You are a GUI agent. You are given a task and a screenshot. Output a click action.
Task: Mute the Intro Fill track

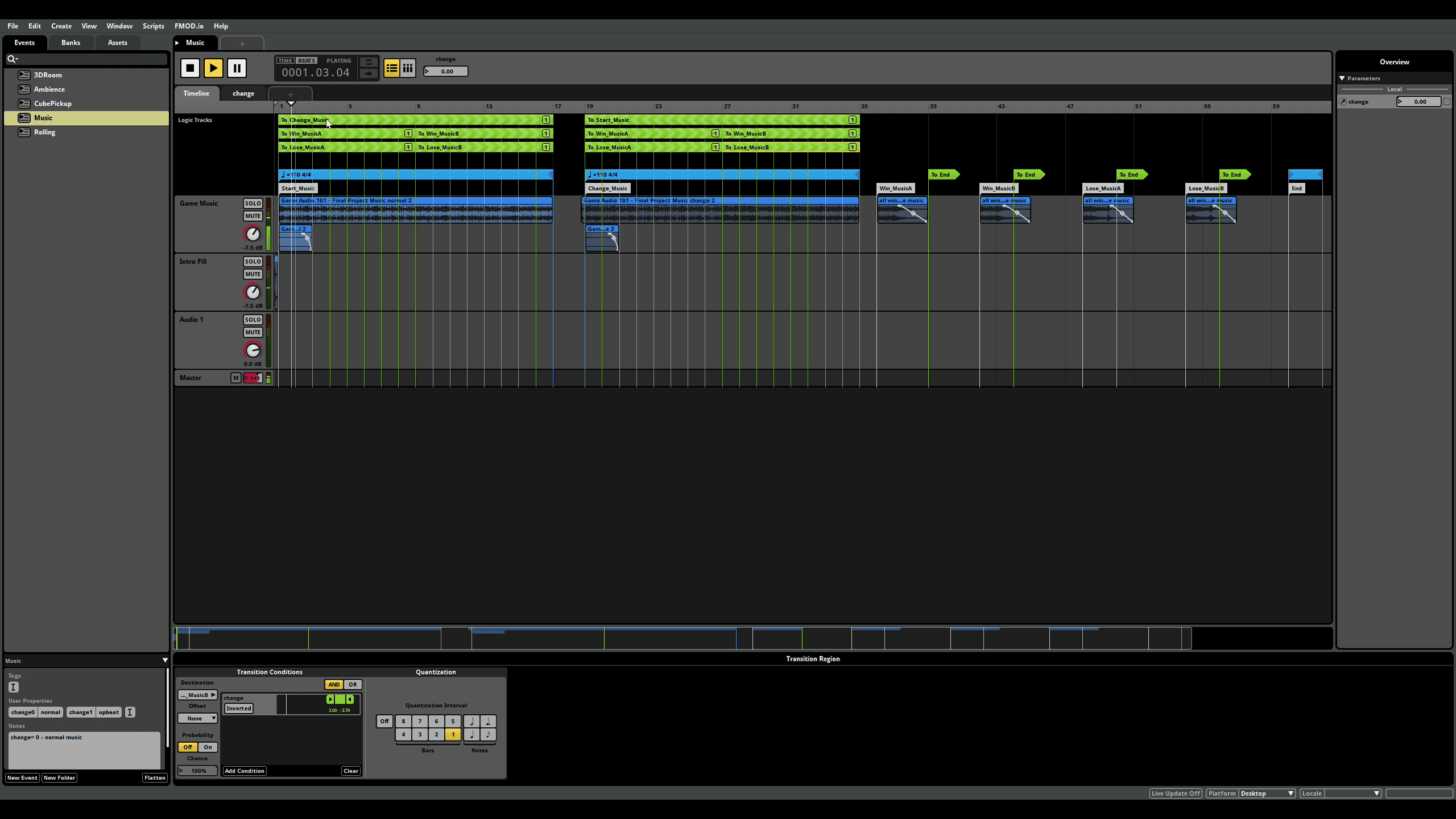tap(253, 274)
